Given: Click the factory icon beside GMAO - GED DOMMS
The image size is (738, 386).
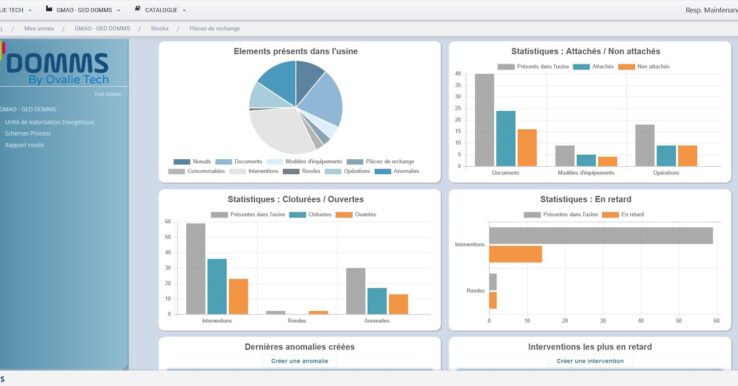Looking at the screenshot, I should coord(49,9).
